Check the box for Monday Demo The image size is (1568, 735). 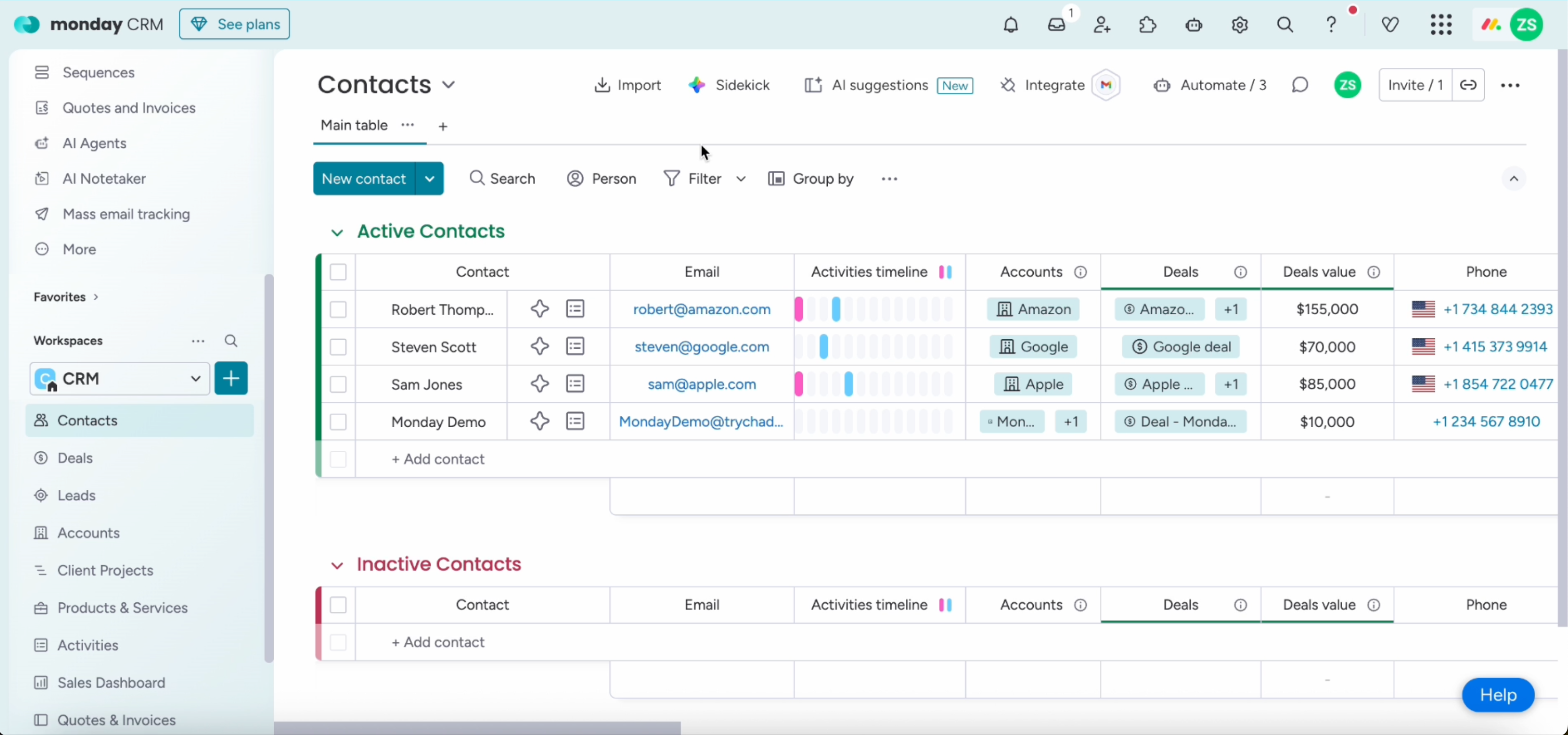pyautogui.click(x=339, y=422)
